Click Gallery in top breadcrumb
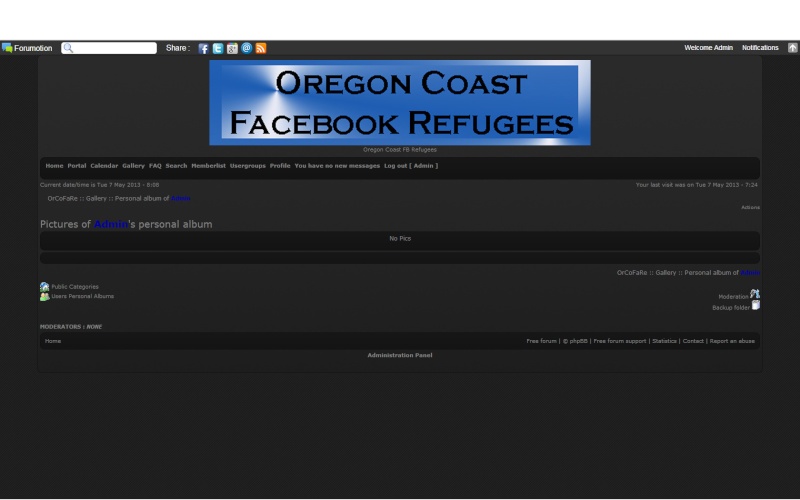 point(96,198)
